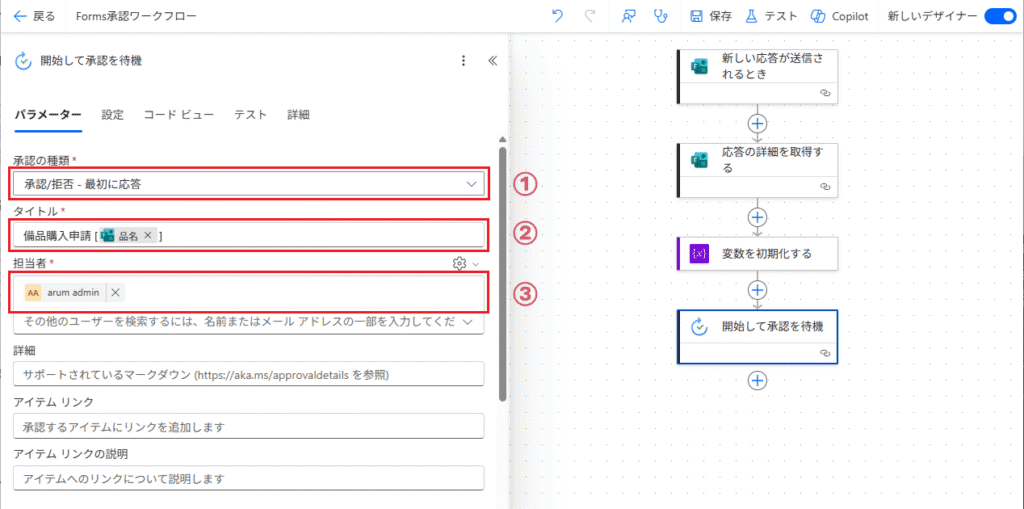Collapse the panel with double chevron
Image resolution: width=1024 pixels, height=509 pixels.
point(492,61)
